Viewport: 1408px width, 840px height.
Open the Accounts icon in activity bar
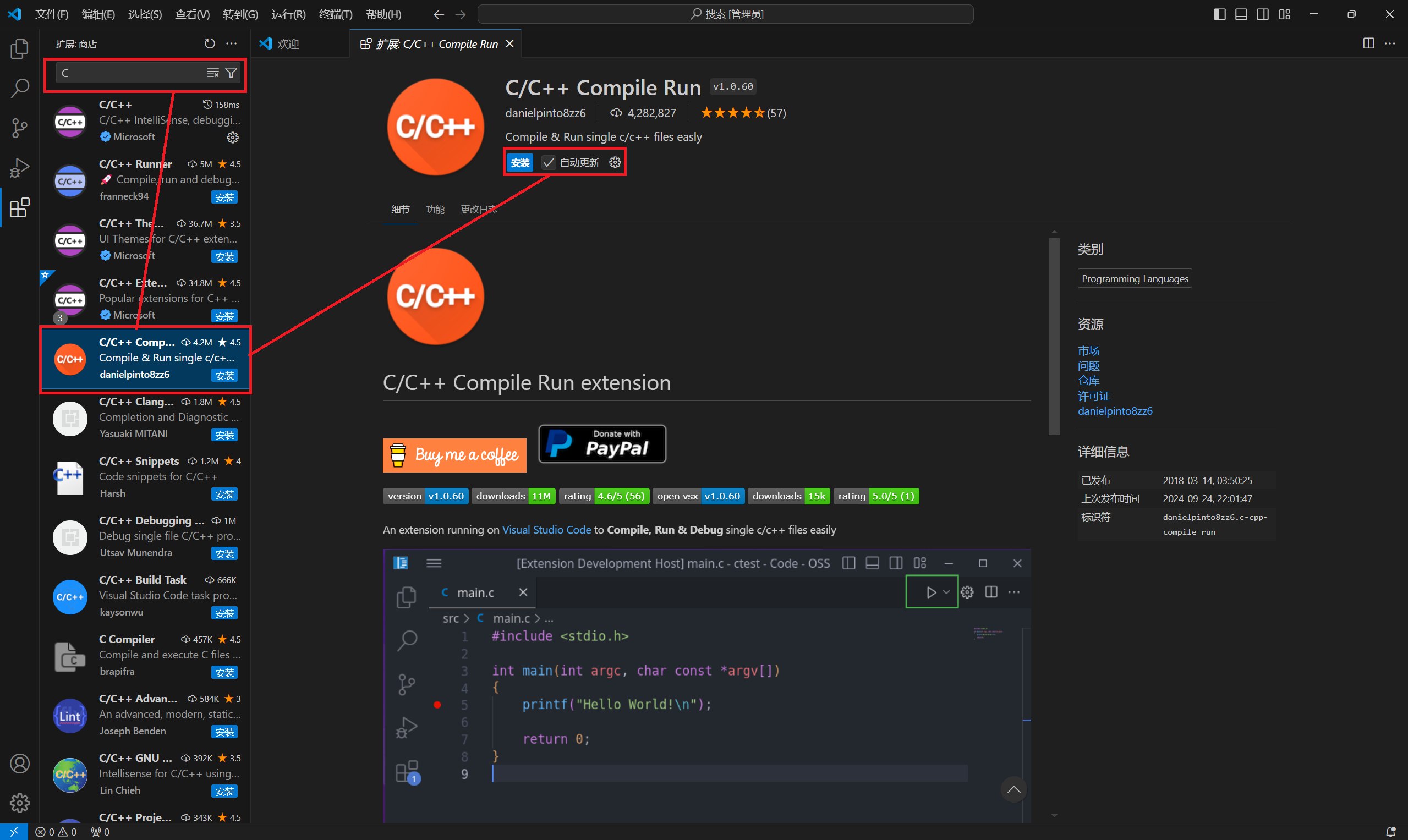[x=20, y=764]
